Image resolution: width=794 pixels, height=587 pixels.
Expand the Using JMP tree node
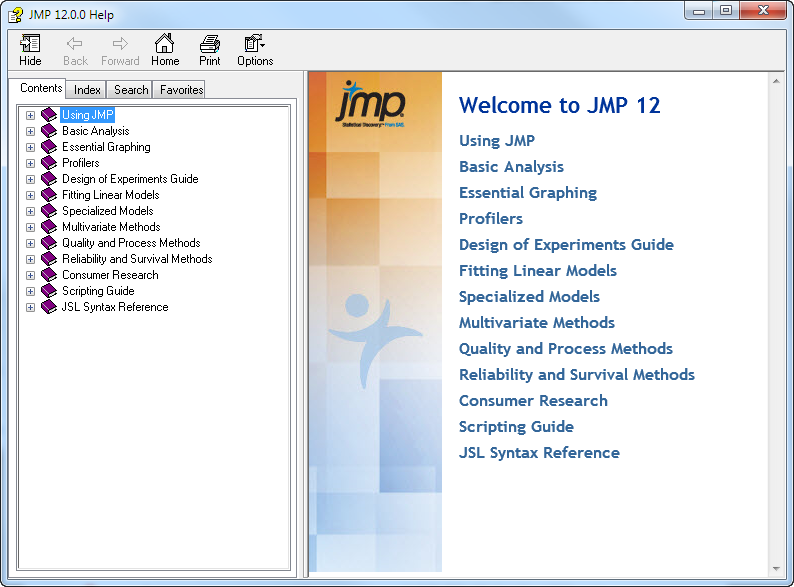(x=30, y=115)
